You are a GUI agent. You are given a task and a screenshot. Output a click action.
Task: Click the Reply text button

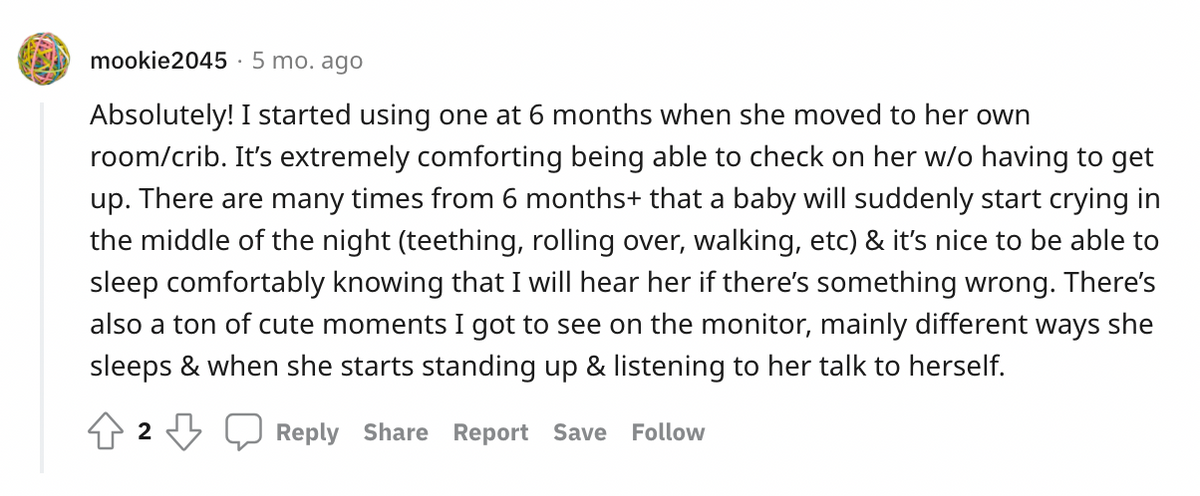tap(307, 432)
